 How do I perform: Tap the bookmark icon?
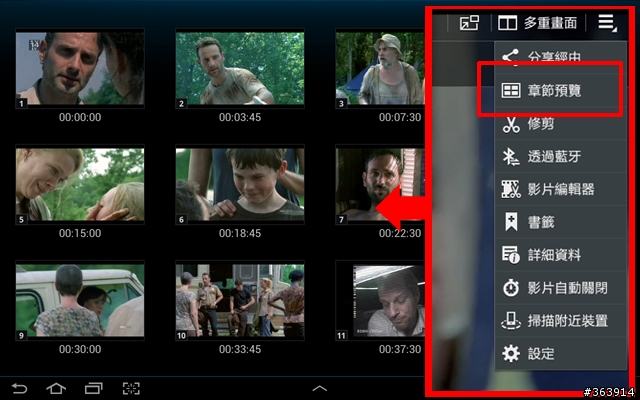tap(511, 222)
